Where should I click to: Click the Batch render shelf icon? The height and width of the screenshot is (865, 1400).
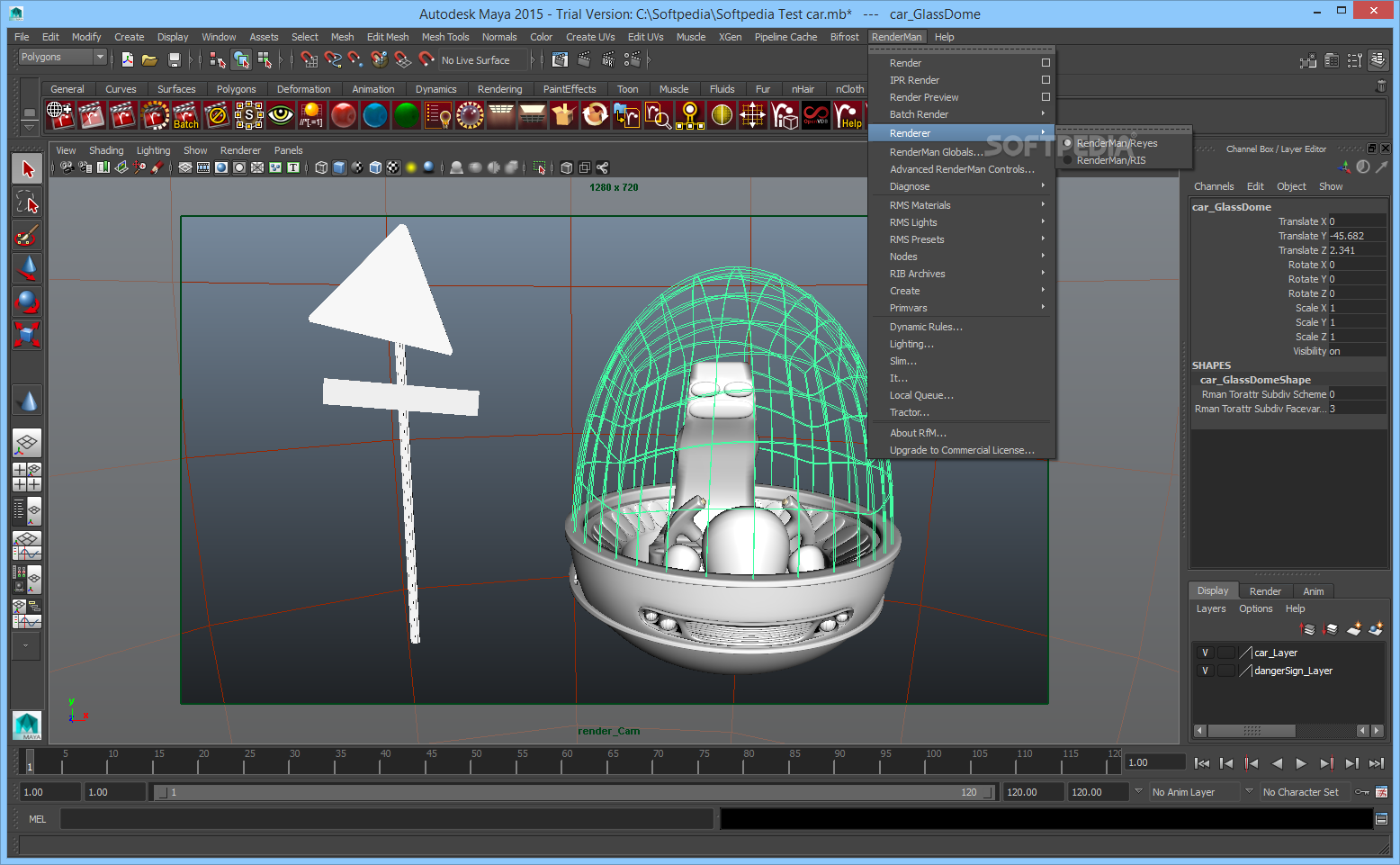coord(186,115)
